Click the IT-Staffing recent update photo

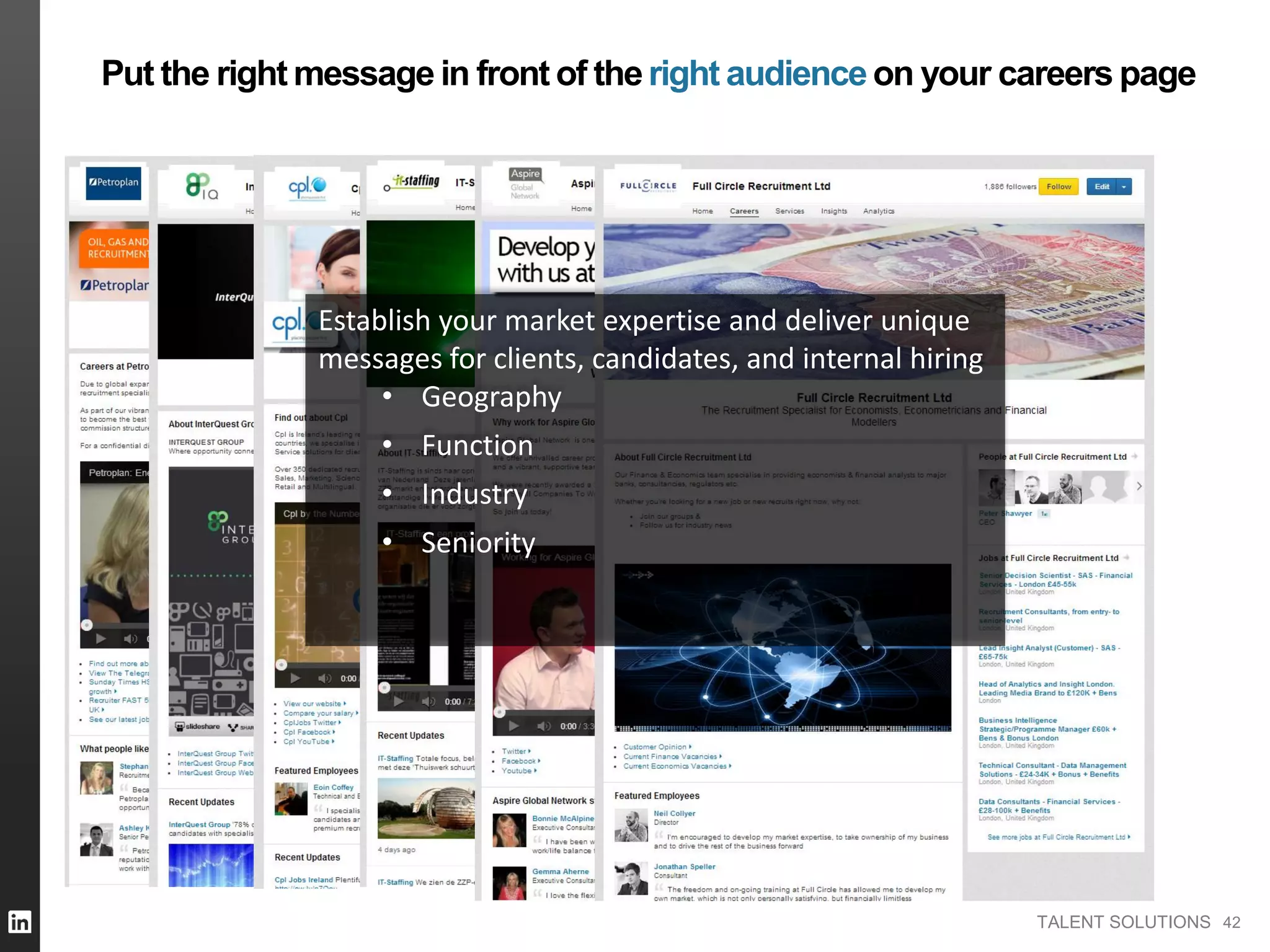tap(426, 808)
